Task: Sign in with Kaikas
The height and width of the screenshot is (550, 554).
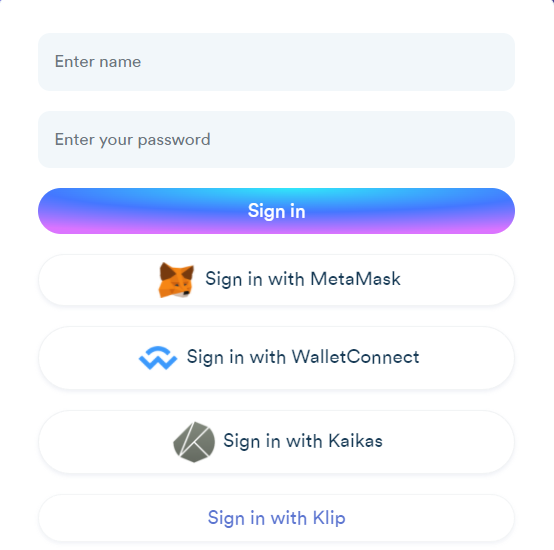Action: pyautogui.click(x=276, y=442)
